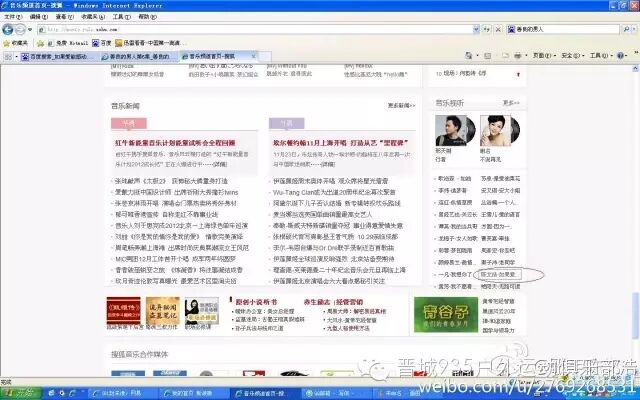This screenshot has height=400, width=640.
Task: Click the green 青谷子 banner
Action: pyautogui.click(x=446, y=314)
